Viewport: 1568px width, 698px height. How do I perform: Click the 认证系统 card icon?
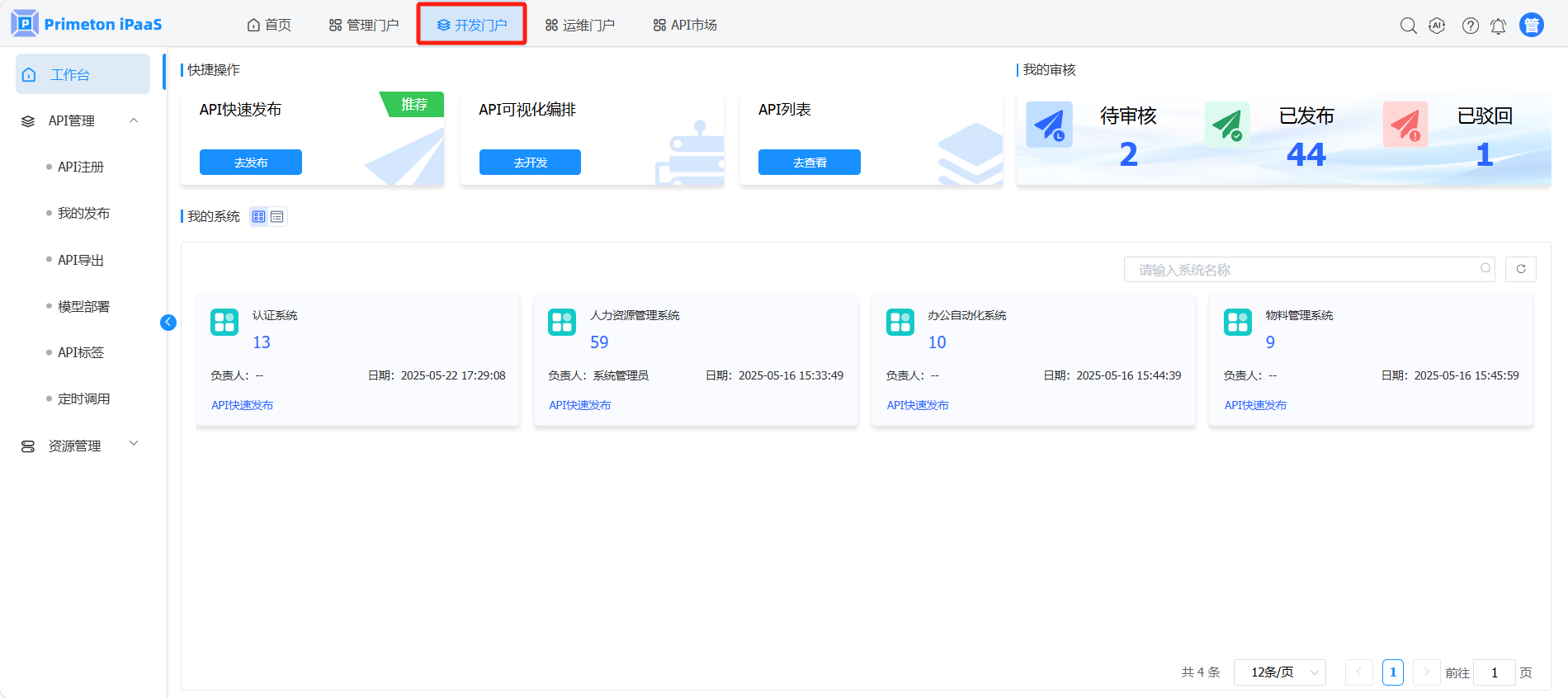point(224,322)
